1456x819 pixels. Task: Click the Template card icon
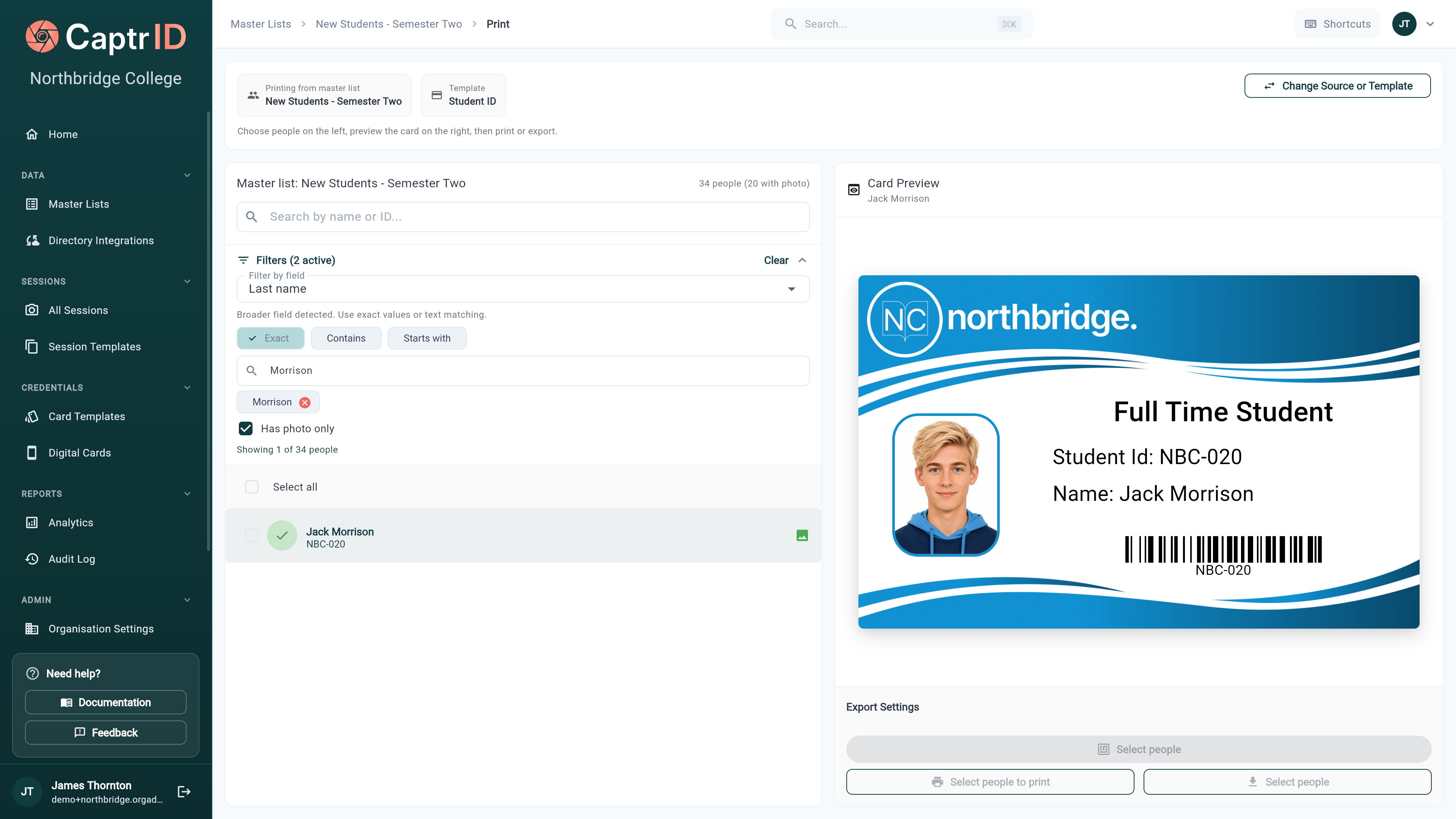[x=437, y=95]
